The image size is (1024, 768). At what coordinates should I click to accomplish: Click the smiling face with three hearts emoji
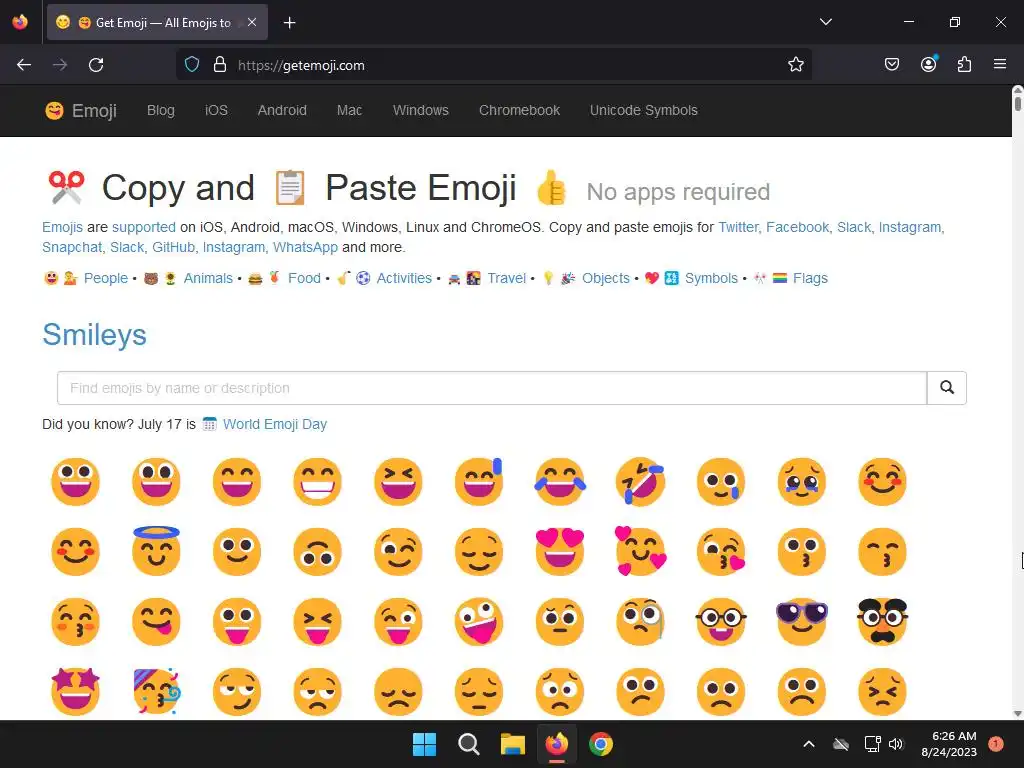(x=640, y=552)
